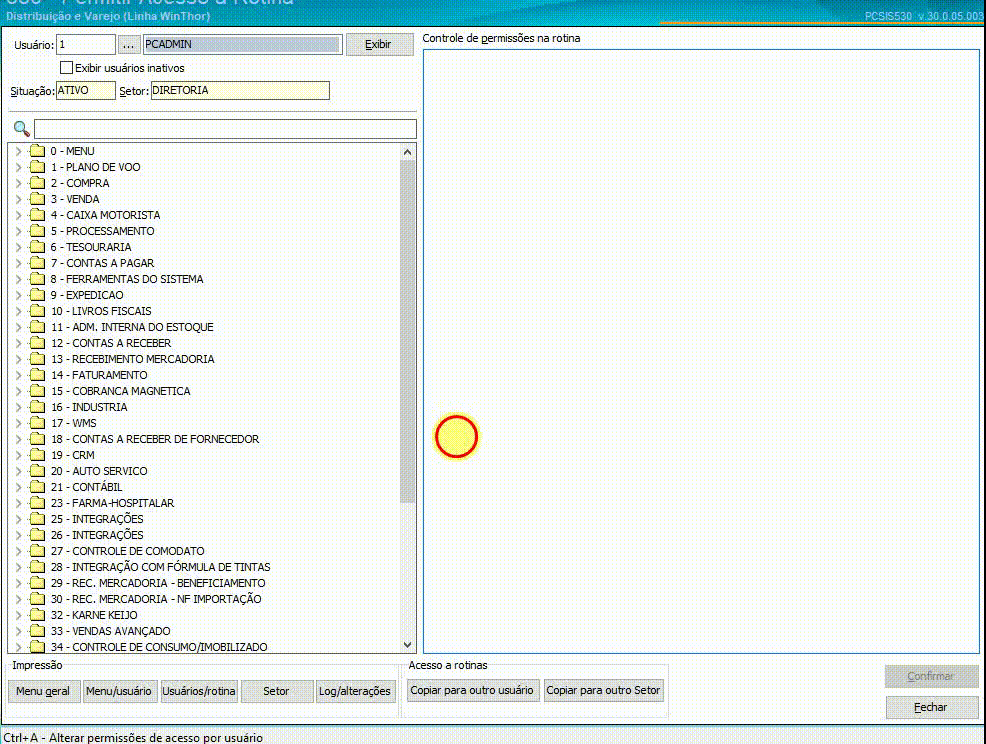Select 26 - INTEGRAÇÕES row
986x744 pixels.
97,535
